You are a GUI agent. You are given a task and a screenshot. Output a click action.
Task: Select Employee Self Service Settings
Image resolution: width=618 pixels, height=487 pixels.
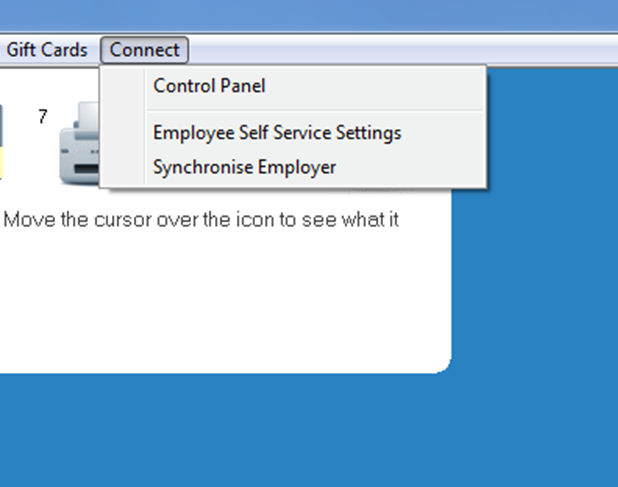pos(292,133)
